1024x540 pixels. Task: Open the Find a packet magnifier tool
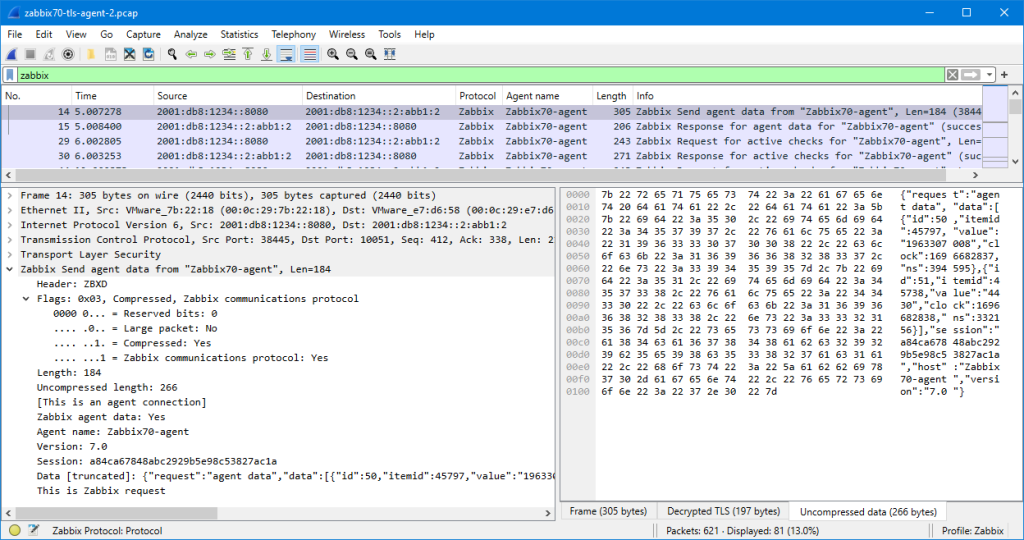(x=172, y=54)
